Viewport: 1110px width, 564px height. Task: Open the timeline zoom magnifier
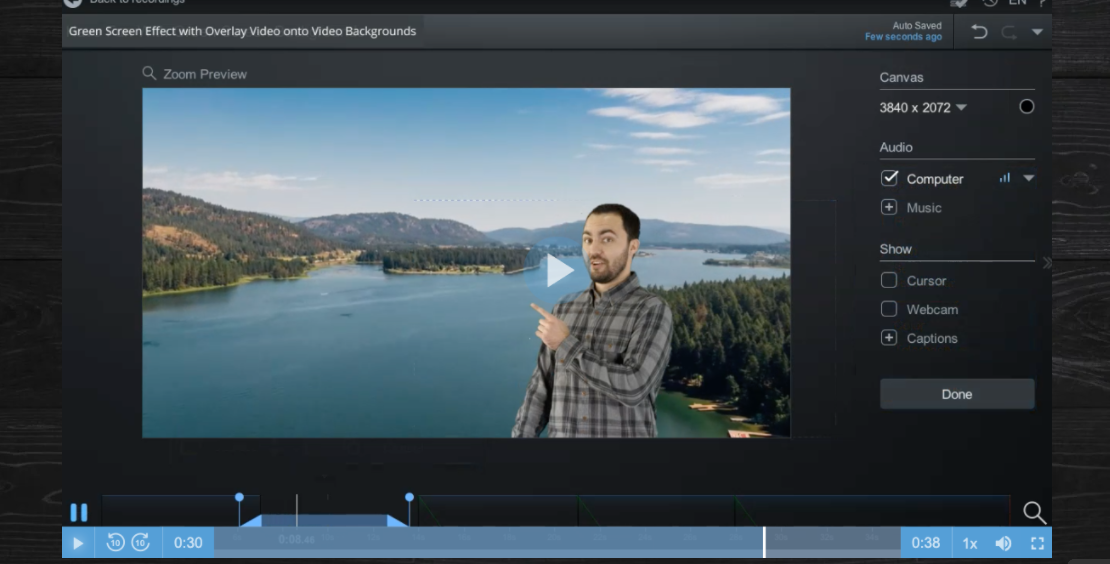pyautogui.click(x=1034, y=512)
